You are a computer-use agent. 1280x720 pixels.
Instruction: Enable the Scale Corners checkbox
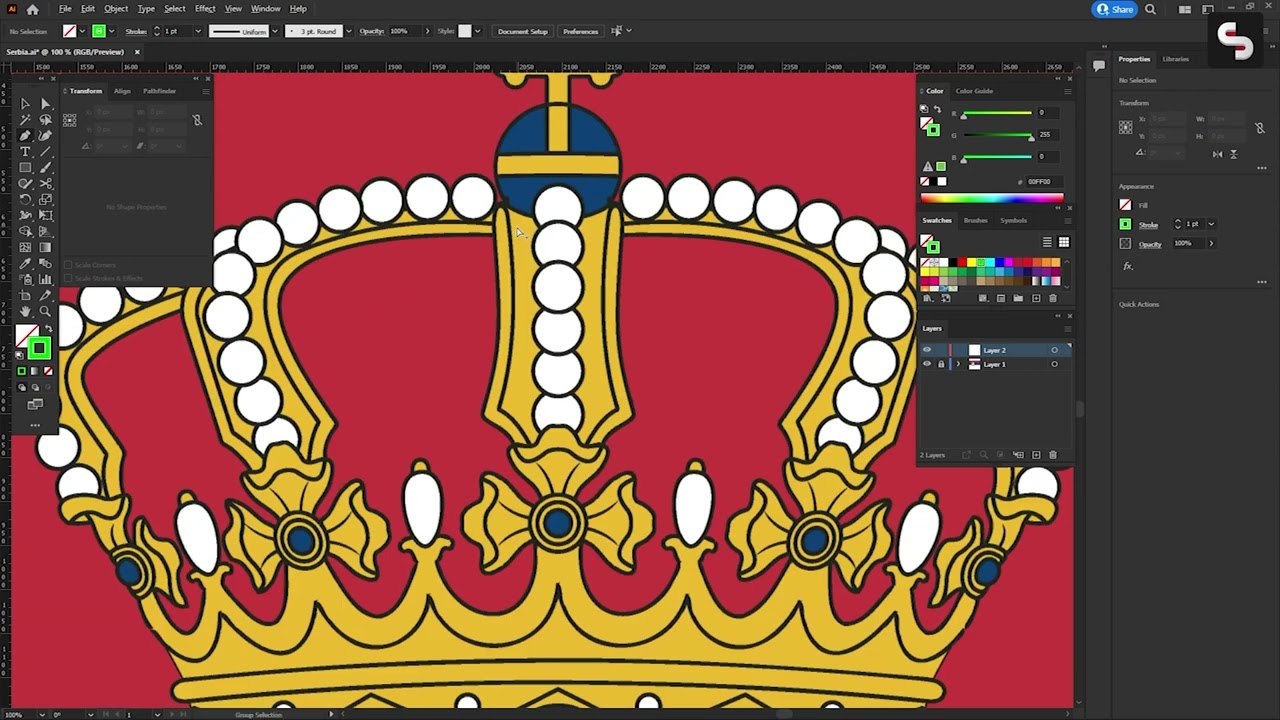click(x=69, y=265)
